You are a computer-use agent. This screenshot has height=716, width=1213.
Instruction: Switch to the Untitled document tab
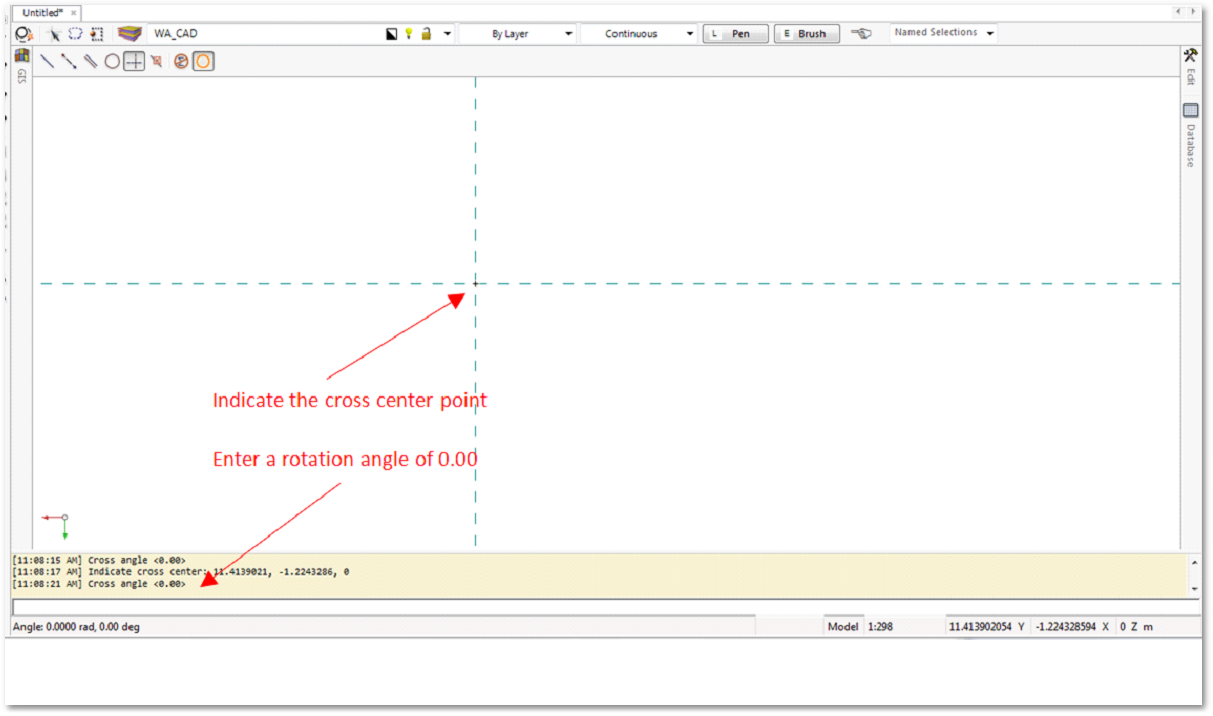coord(41,12)
